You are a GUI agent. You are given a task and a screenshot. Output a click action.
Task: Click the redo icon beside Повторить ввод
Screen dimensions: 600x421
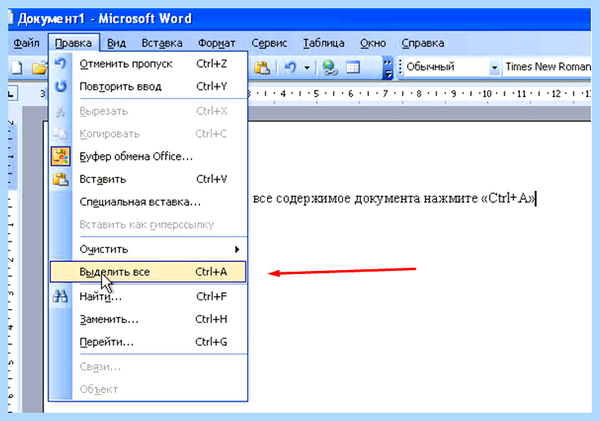coord(60,86)
